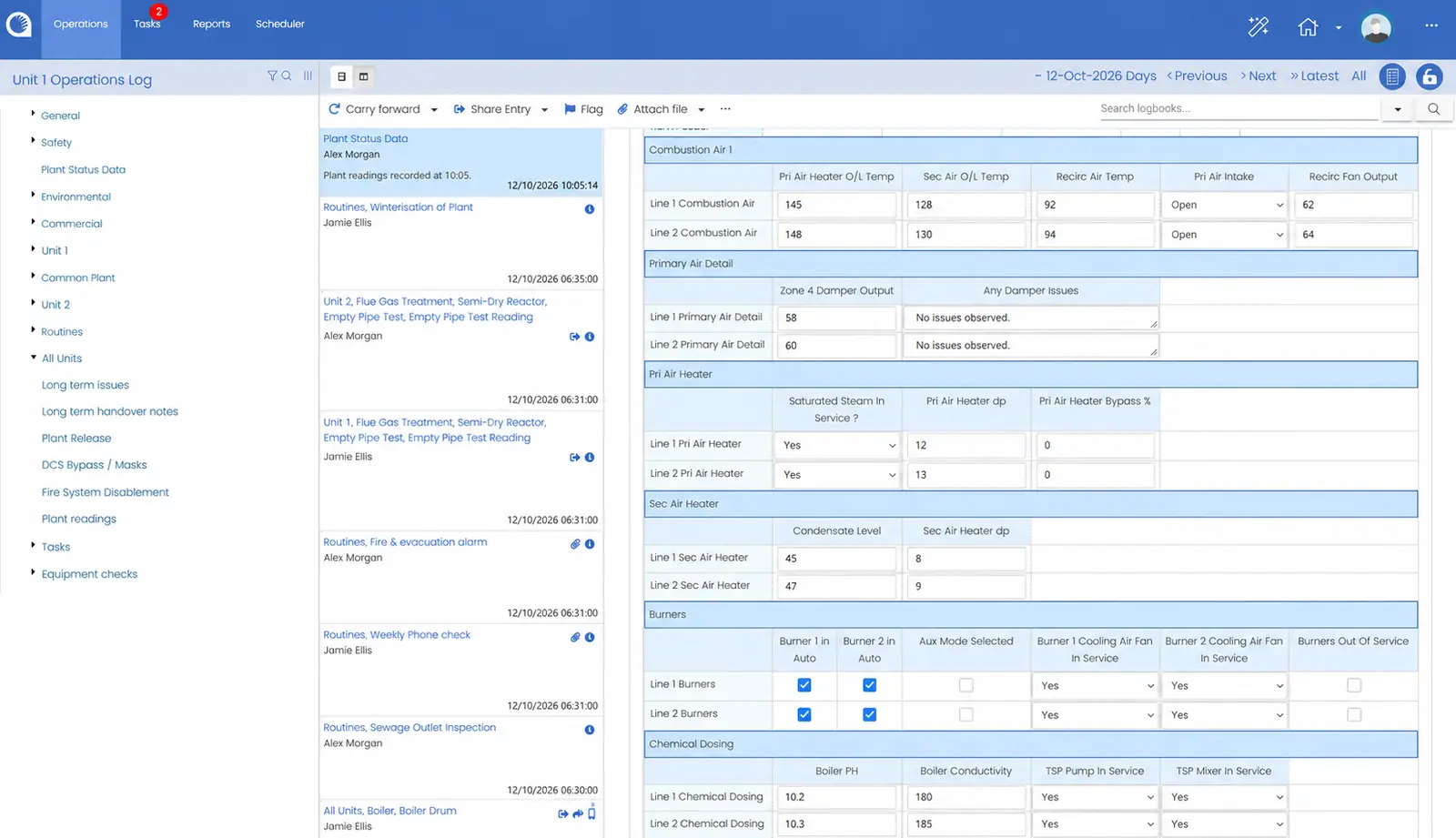The width and height of the screenshot is (1456, 838).
Task: Select Fire System Disablement tree item
Action: pyautogui.click(x=105, y=492)
